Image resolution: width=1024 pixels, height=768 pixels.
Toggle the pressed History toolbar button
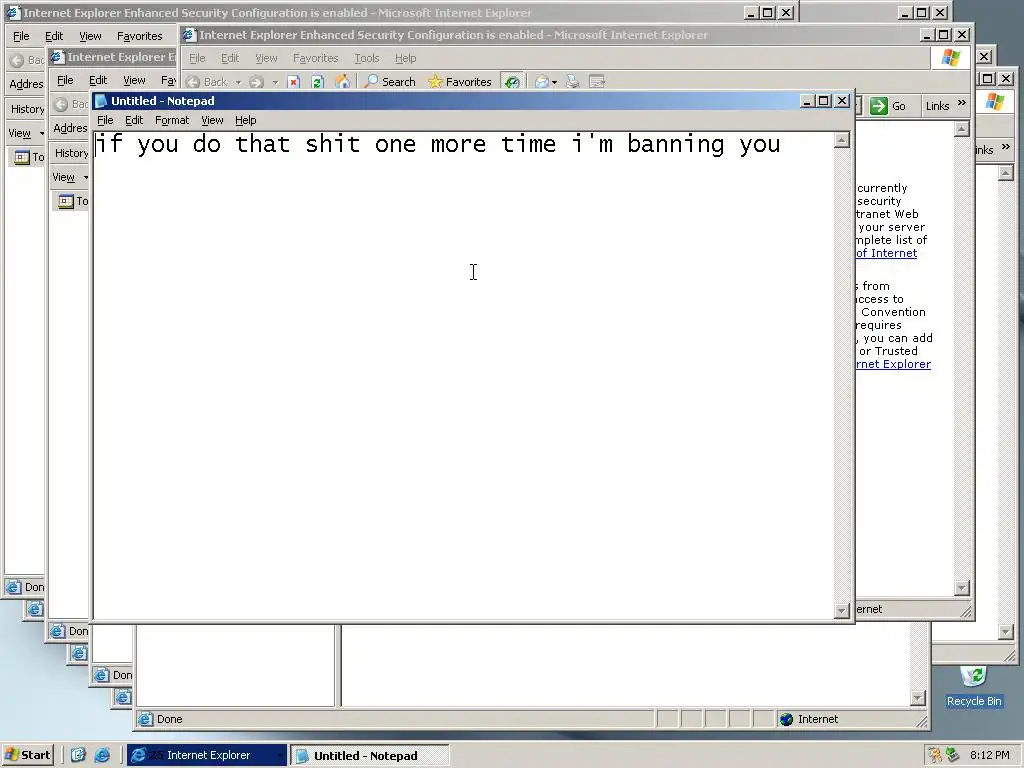tap(512, 82)
